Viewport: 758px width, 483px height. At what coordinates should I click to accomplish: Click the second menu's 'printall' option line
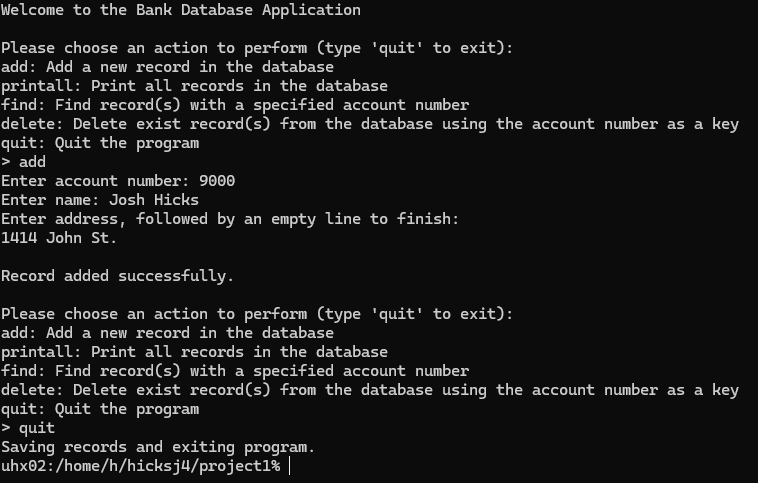194,352
